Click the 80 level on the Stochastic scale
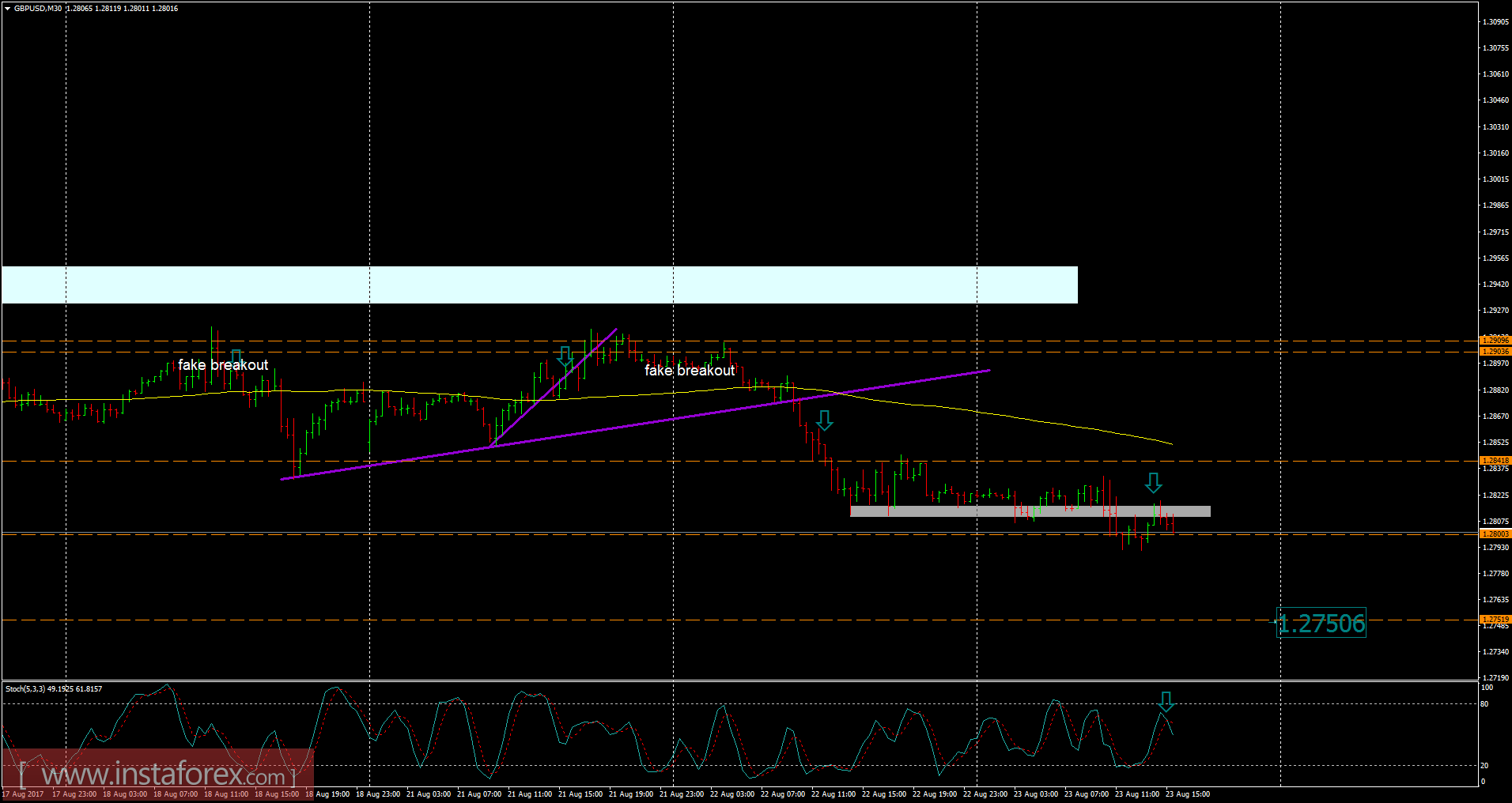Viewport: 1512px width, 803px height. pos(1484,704)
